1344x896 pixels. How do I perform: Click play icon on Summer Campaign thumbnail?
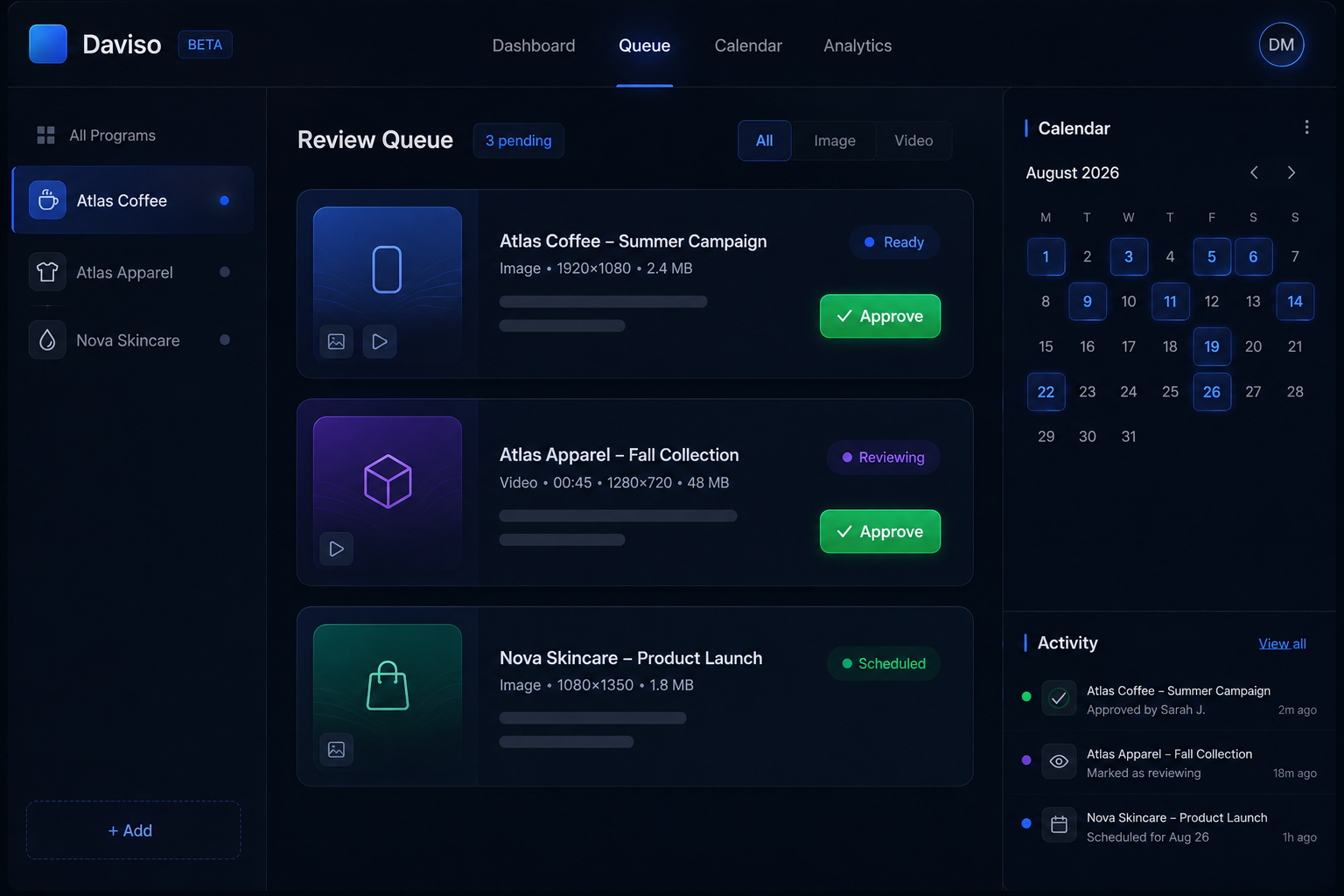(x=380, y=341)
